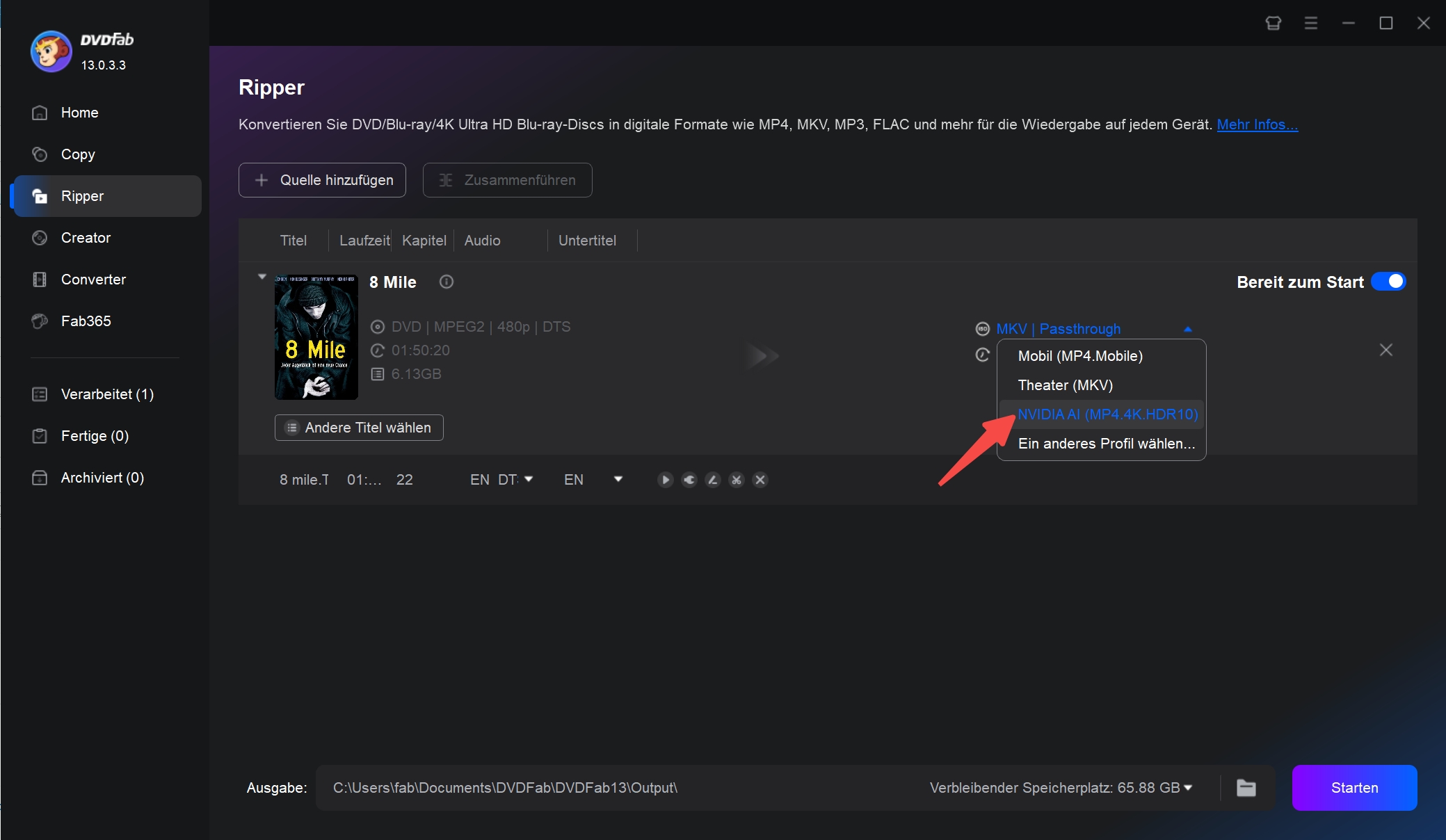Viewport: 1446px width, 840px height.
Task: Start ripping with the Starten button
Action: click(1354, 788)
